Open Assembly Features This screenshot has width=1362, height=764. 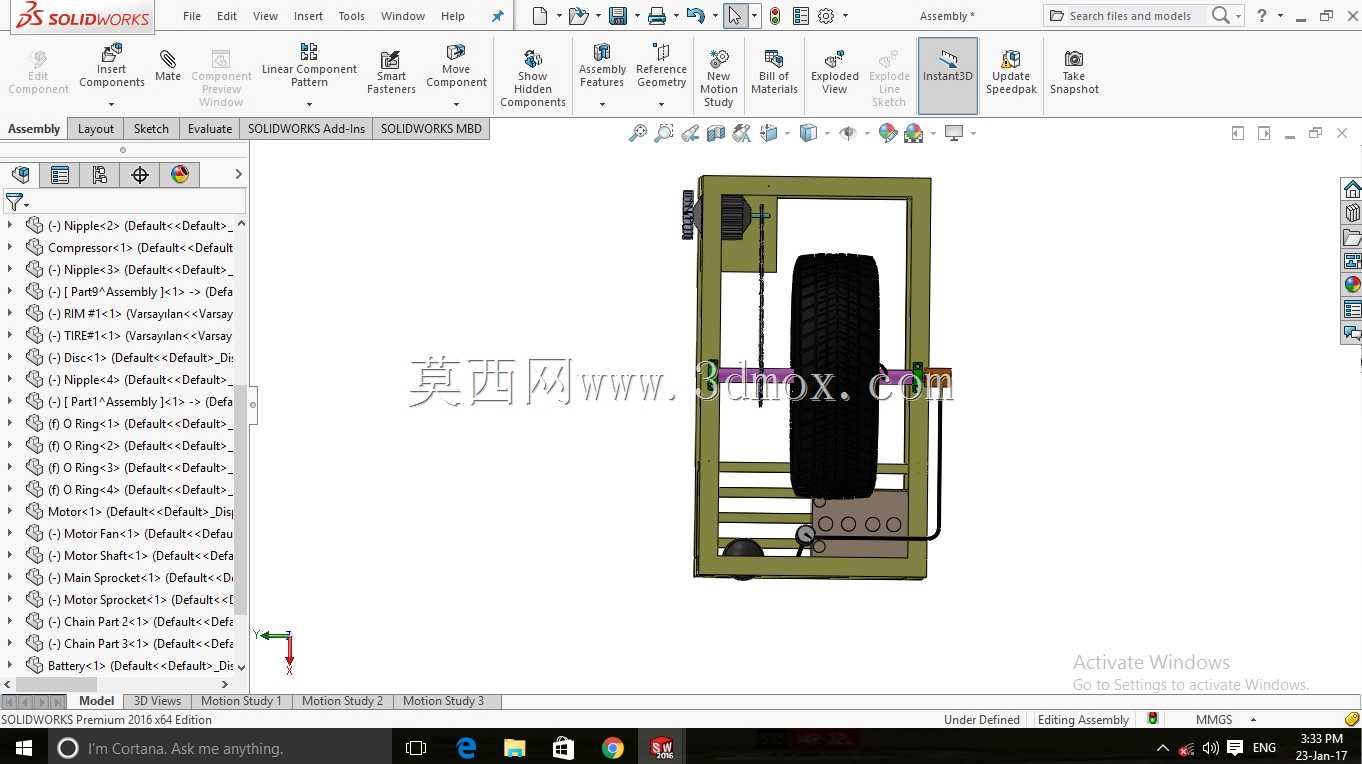(602, 66)
